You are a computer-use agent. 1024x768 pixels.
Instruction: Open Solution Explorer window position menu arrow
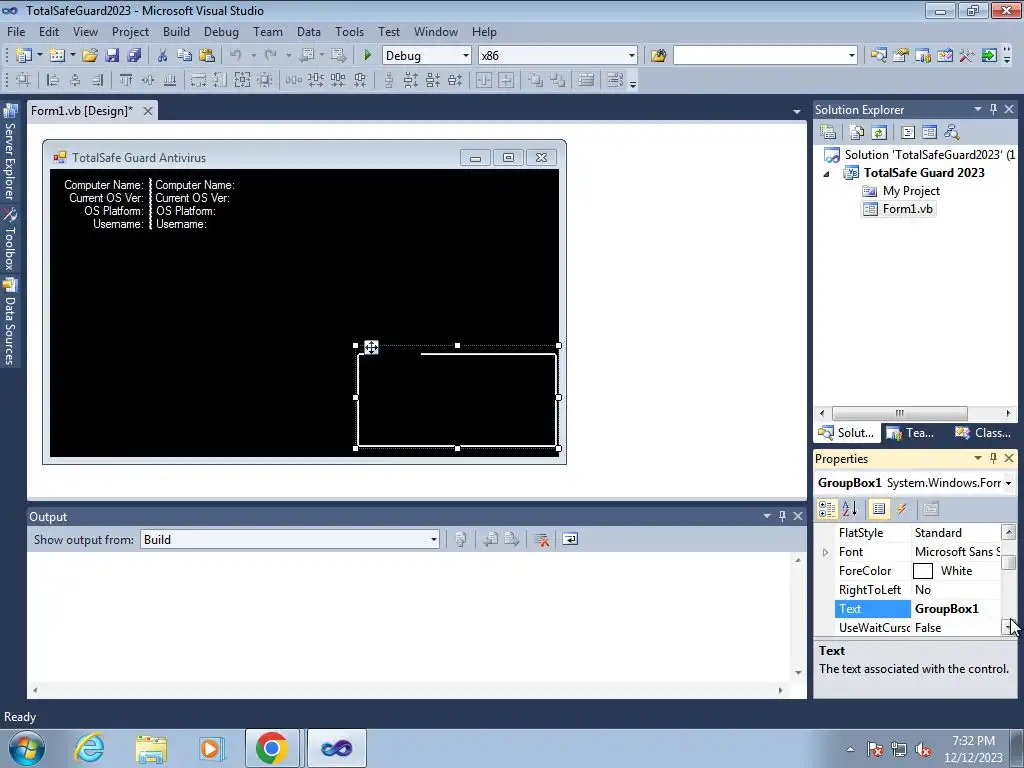[978, 109]
